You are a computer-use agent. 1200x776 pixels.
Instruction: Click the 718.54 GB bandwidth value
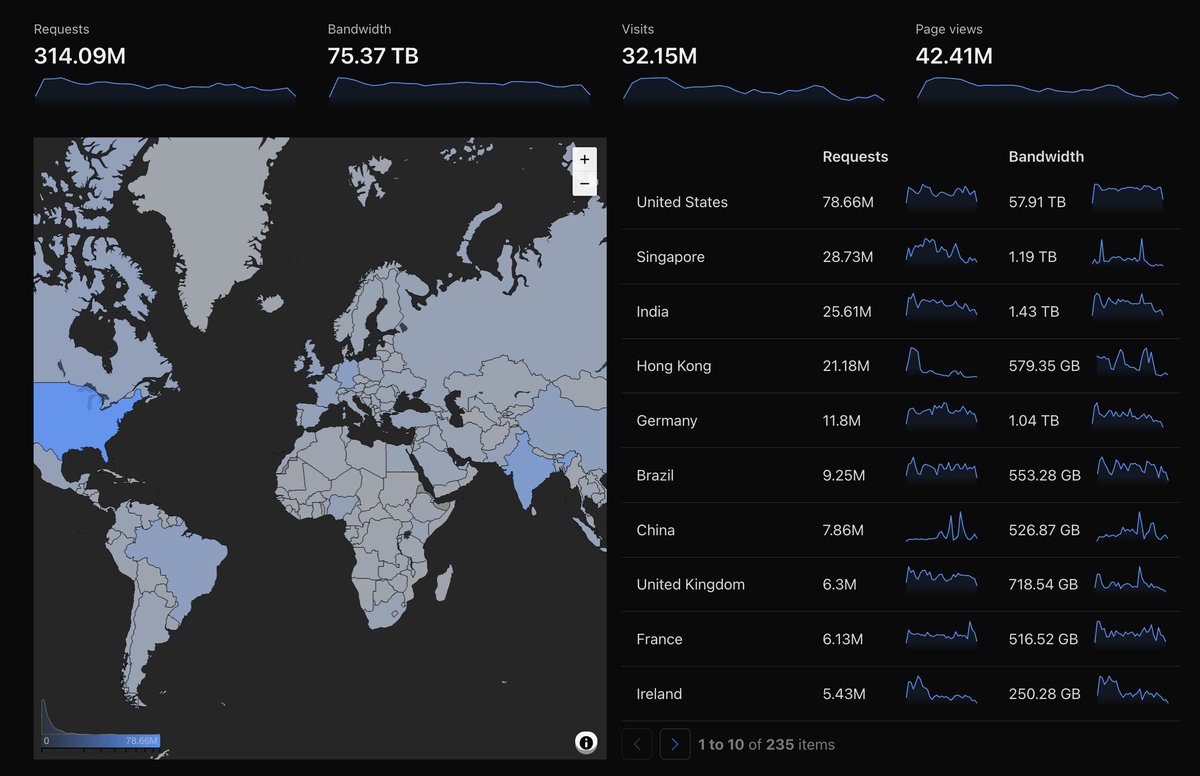(1043, 584)
